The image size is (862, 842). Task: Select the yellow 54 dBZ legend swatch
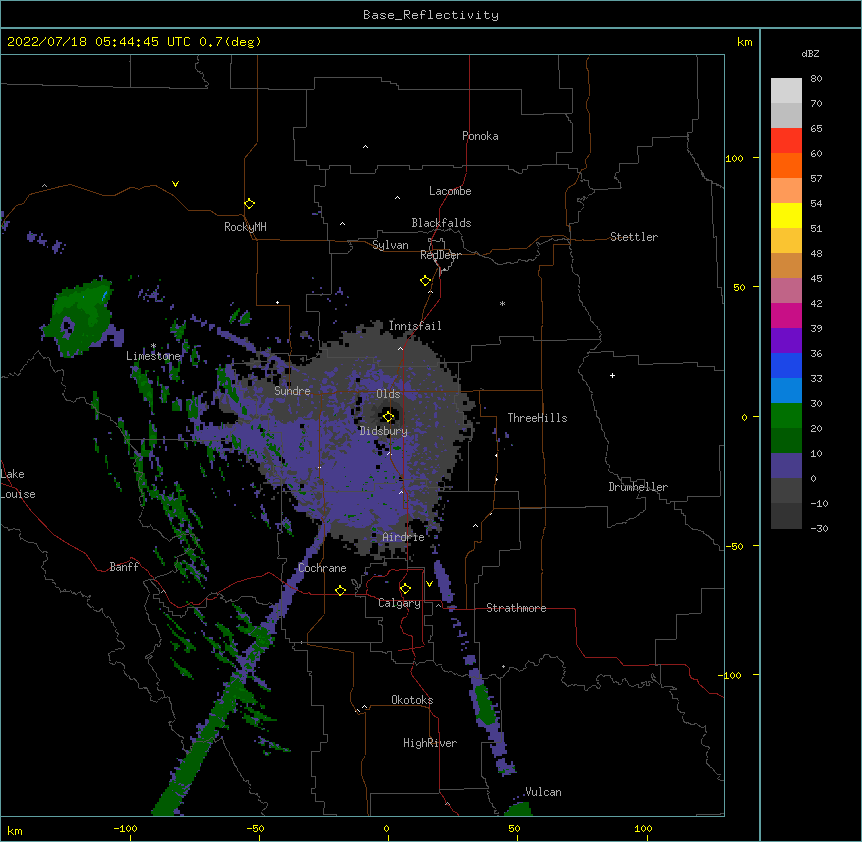[x=786, y=215]
